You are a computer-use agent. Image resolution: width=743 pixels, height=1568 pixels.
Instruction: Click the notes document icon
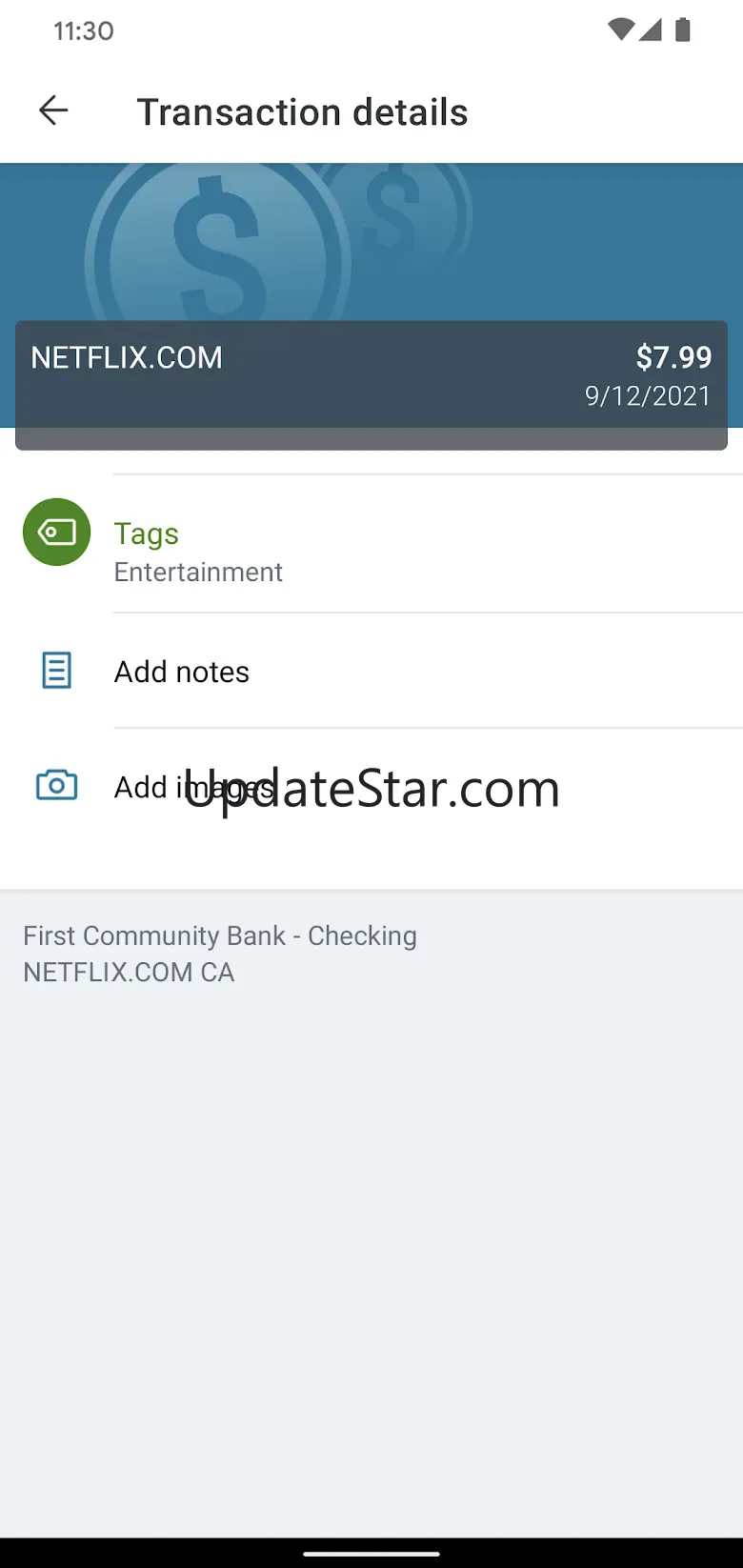(56, 671)
